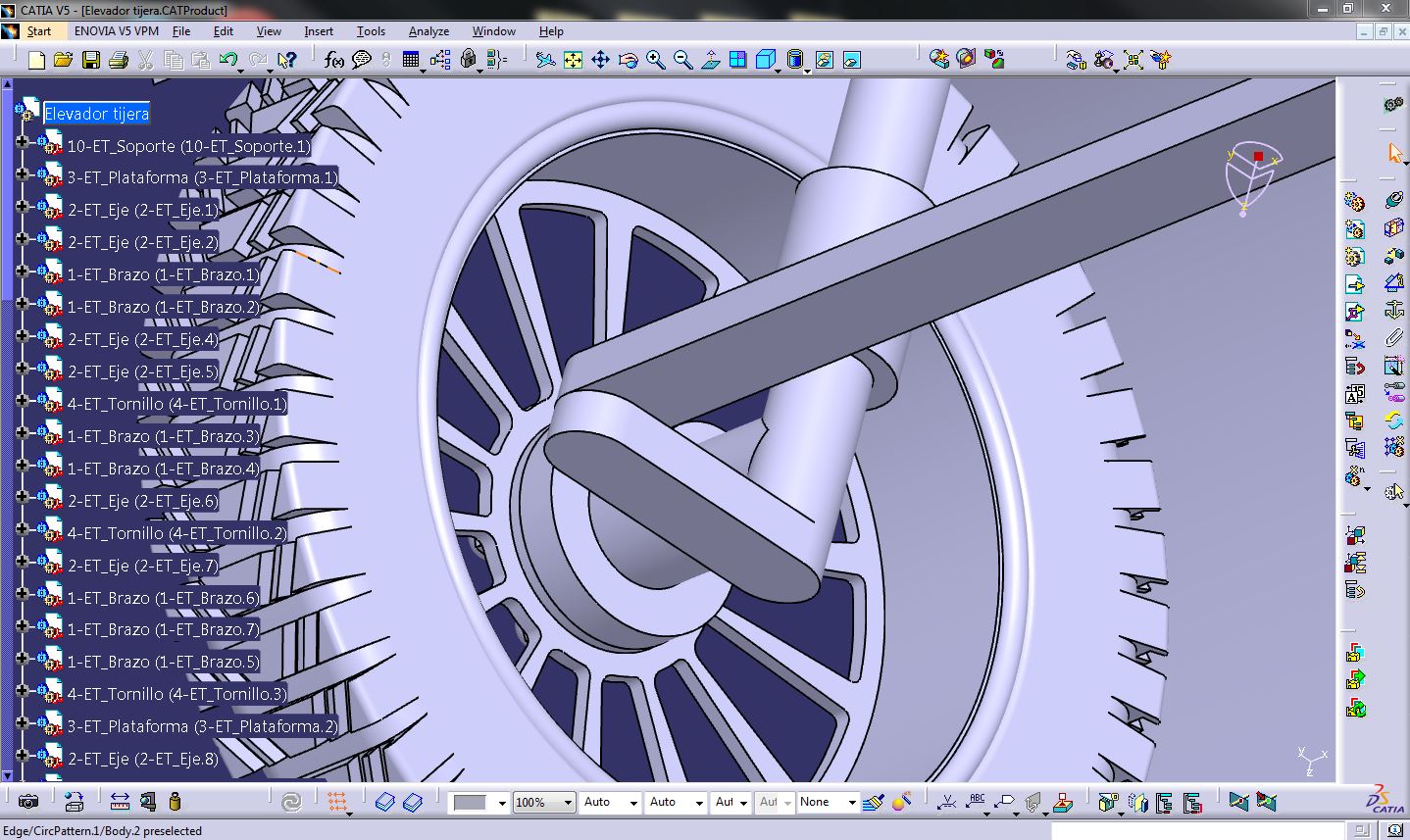Click Swap Visible Space icon
The height and width of the screenshot is (840, 1410).
click(x=852, y=60)
